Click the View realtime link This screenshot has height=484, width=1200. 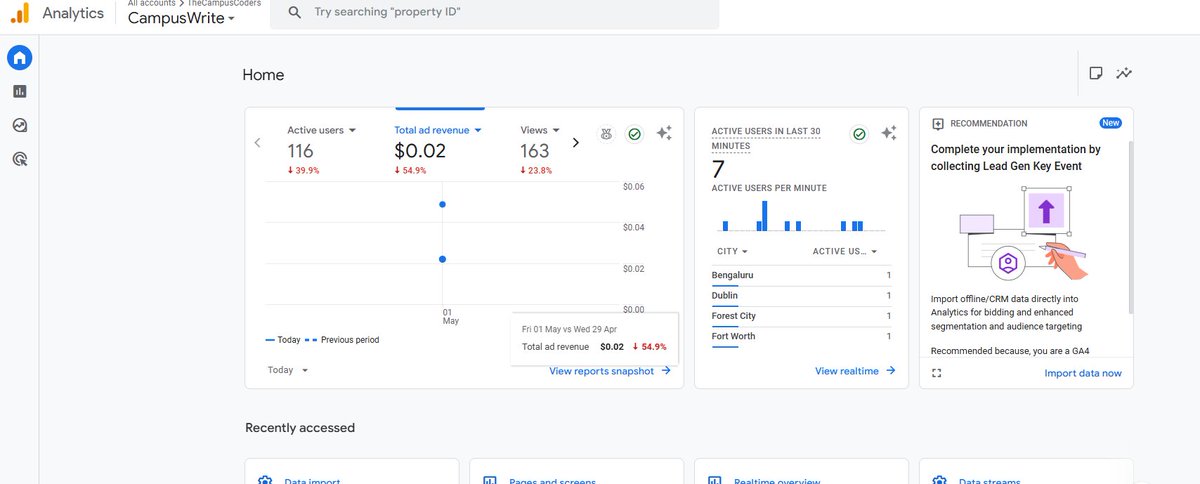click(x=855, y=371)
